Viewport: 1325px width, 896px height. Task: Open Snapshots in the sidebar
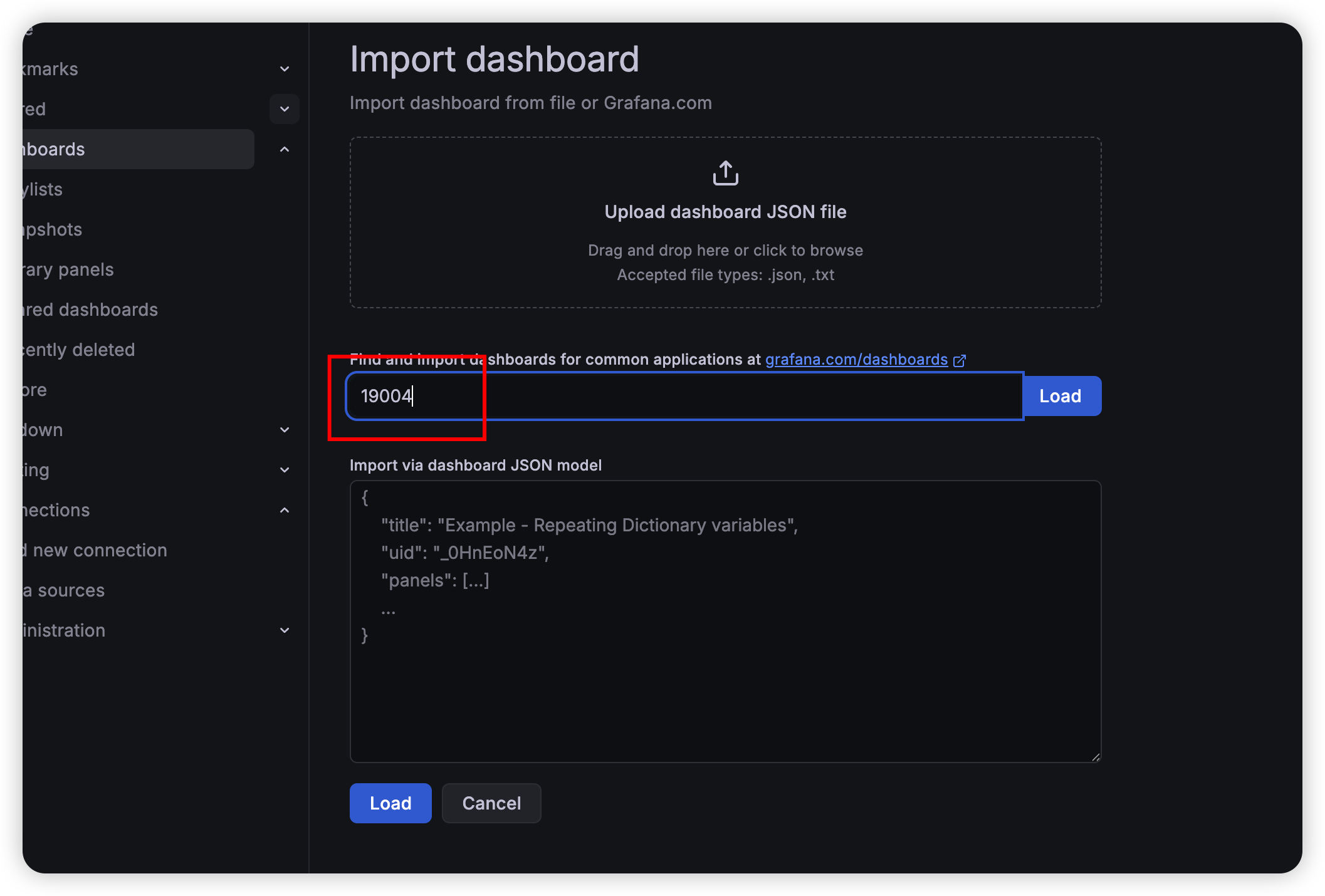pos(53,229)
